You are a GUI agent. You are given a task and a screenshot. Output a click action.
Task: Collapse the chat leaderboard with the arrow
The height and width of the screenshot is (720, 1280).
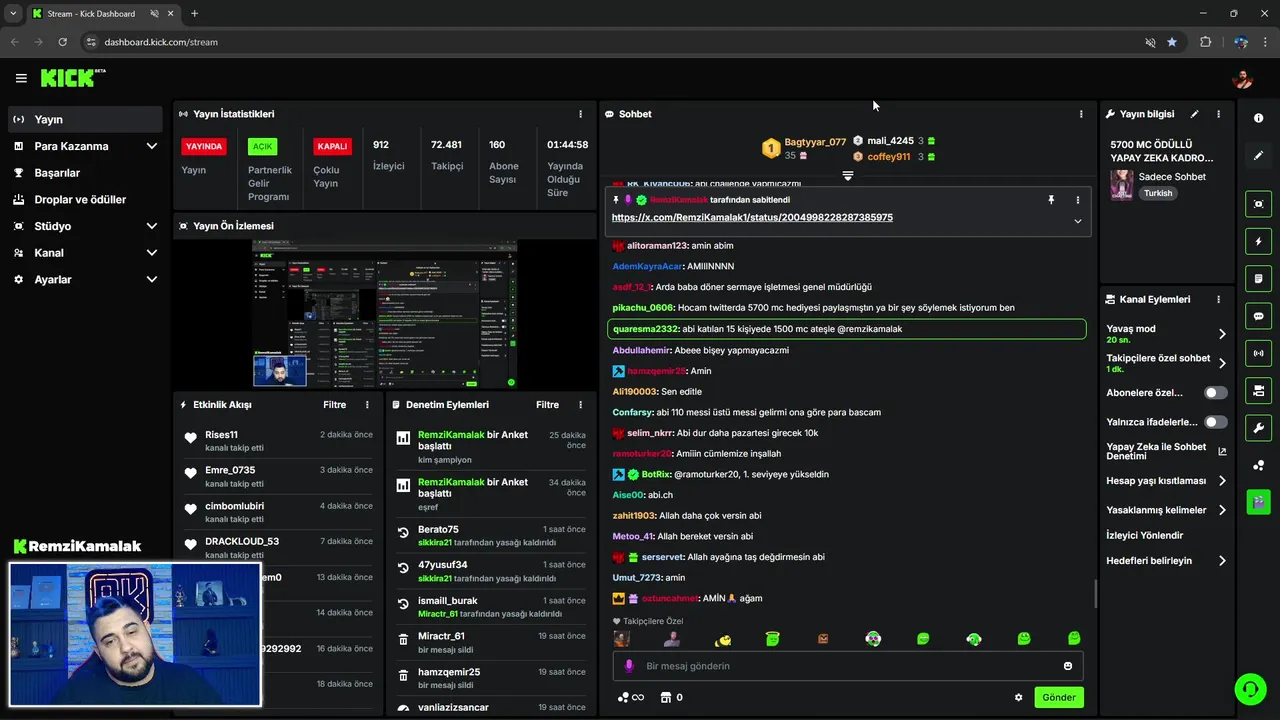click(x=847, y=176)
